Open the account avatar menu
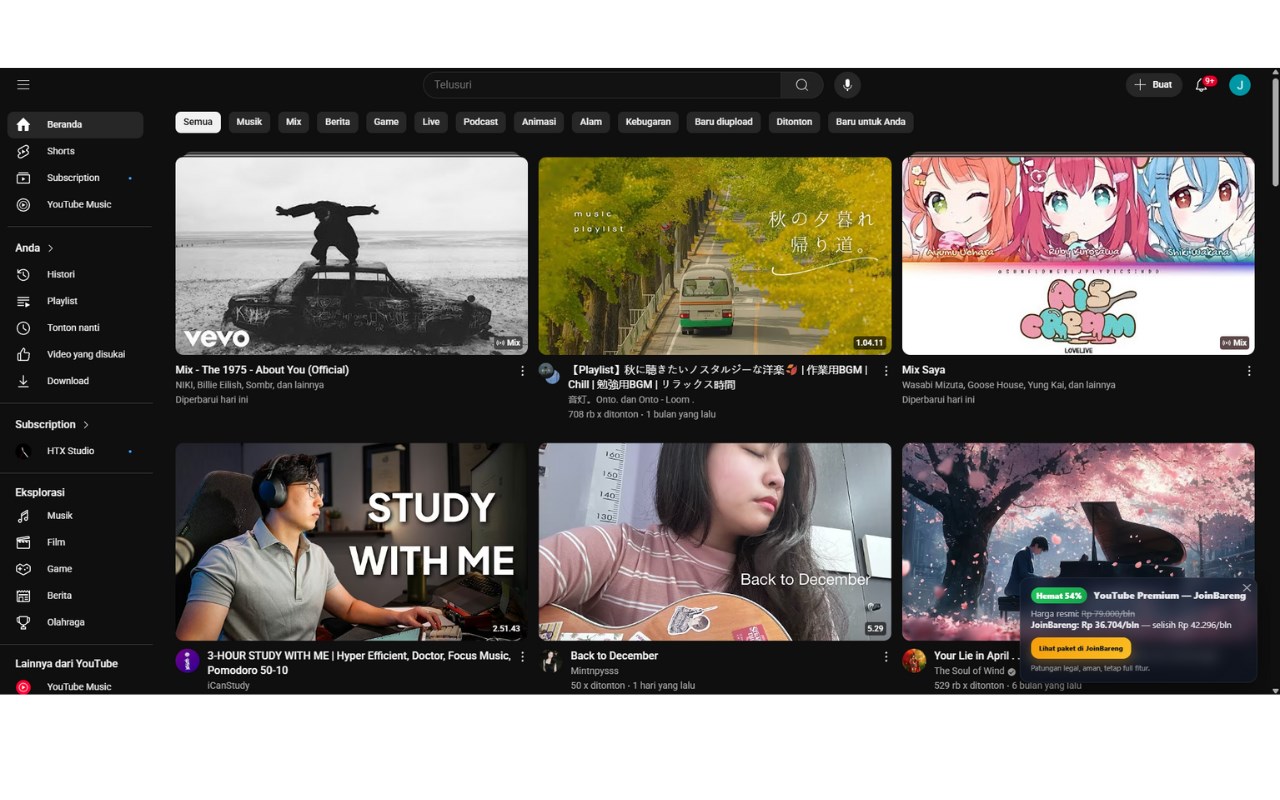 click(x=1240, y=85)
